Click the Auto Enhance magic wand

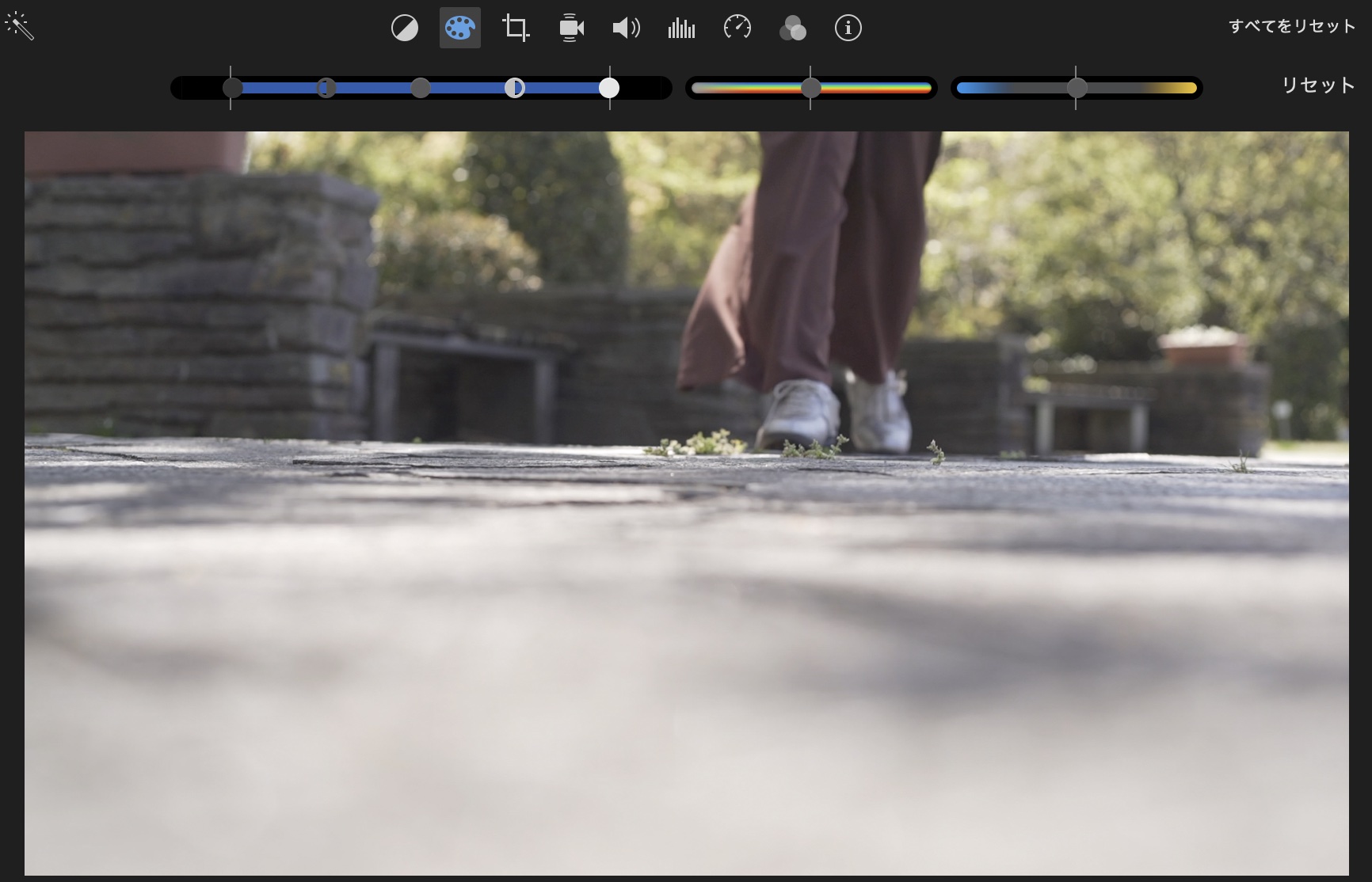[20, 27]
